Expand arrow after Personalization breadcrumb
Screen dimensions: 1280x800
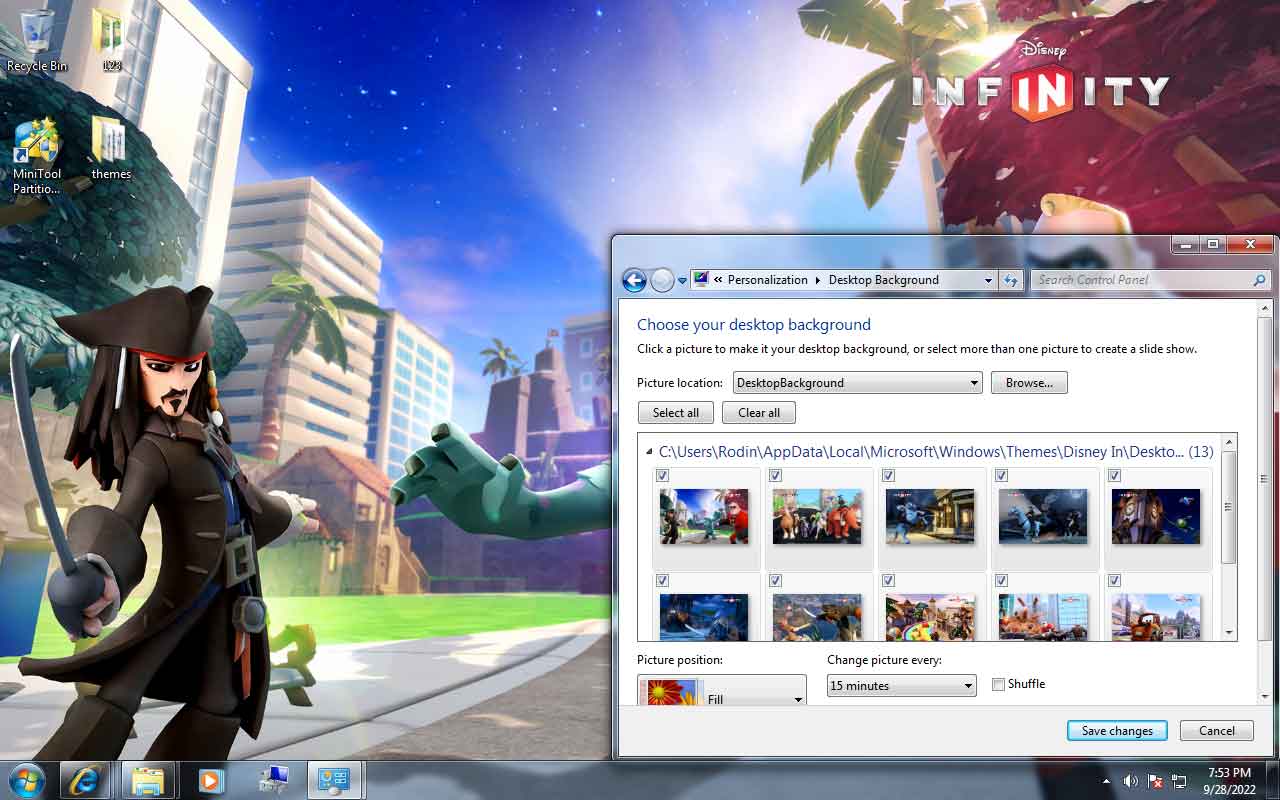[818, 280]
